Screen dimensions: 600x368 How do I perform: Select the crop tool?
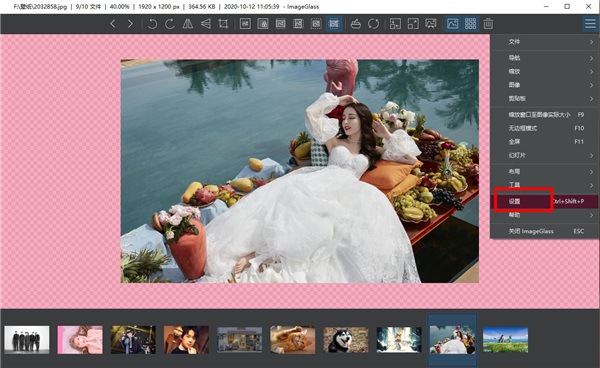[223, 24]
